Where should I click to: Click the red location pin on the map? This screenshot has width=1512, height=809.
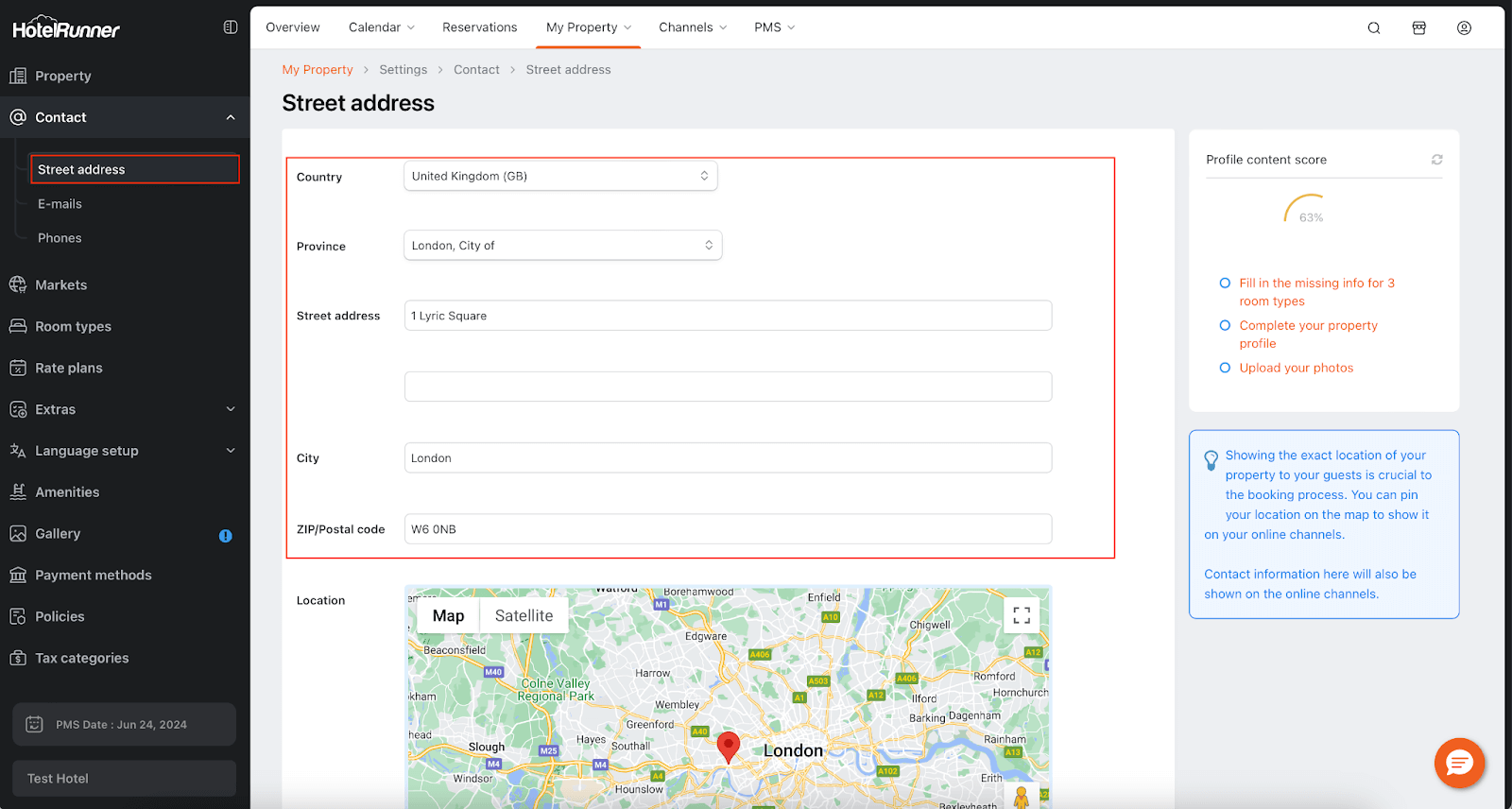(728, 746)
